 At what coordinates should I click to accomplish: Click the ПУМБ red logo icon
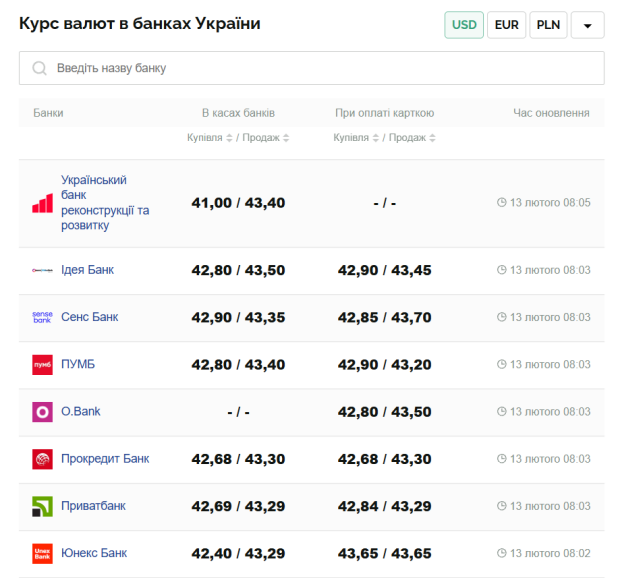[x=42, y=364]
